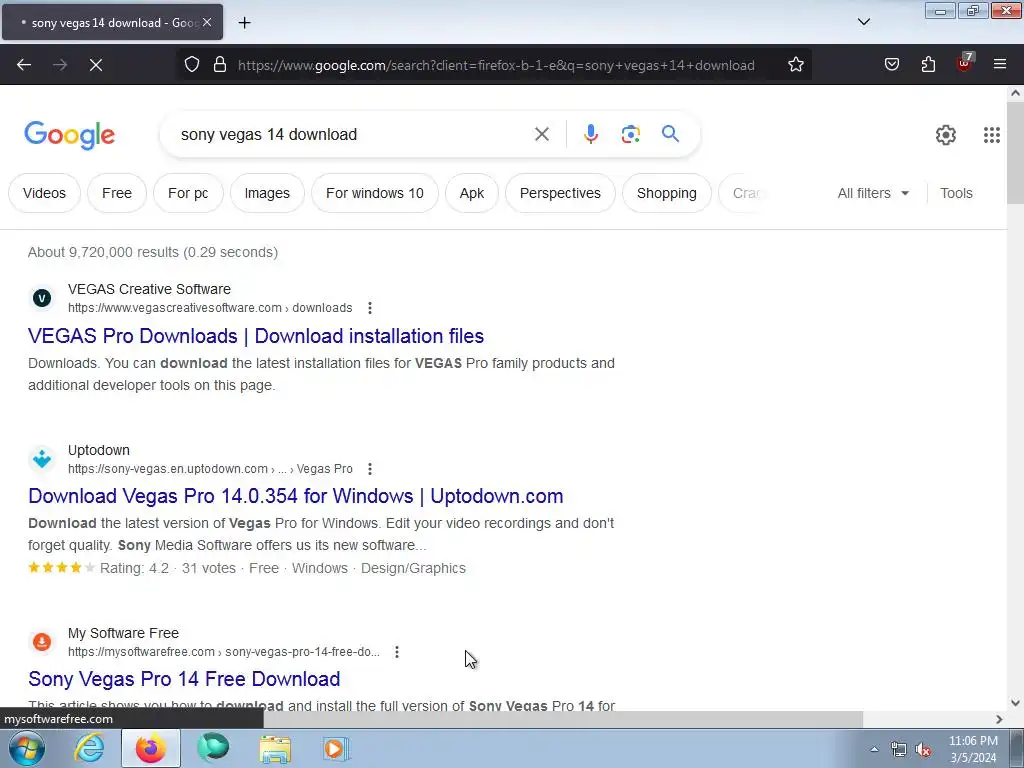Image resolution: width=1024 pixels, height=768 pixels.
Task: Open the teal globe browser taskbar icon
Action: pyautogui.click(x=213, y=748)
